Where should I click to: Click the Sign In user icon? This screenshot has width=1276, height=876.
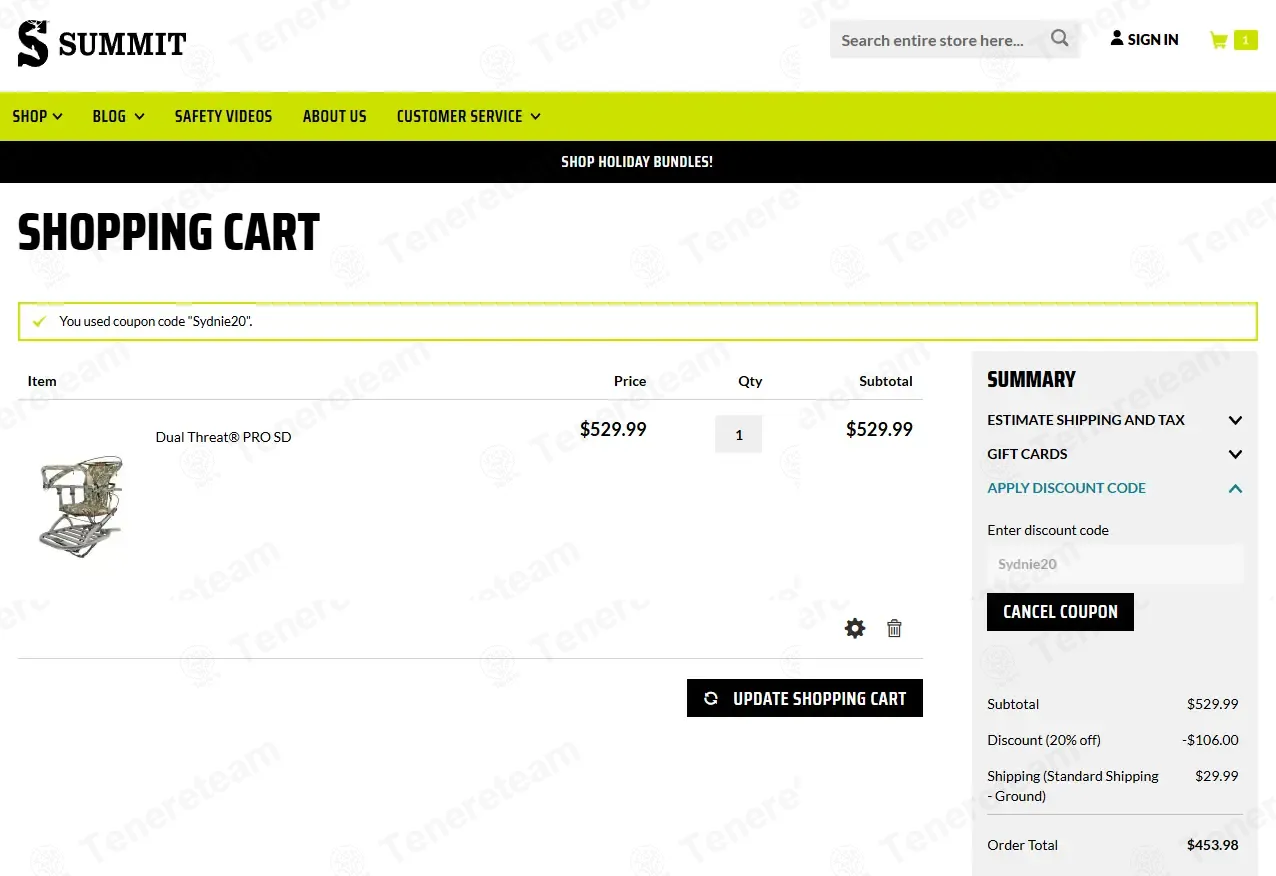(x=1117, y=39)
